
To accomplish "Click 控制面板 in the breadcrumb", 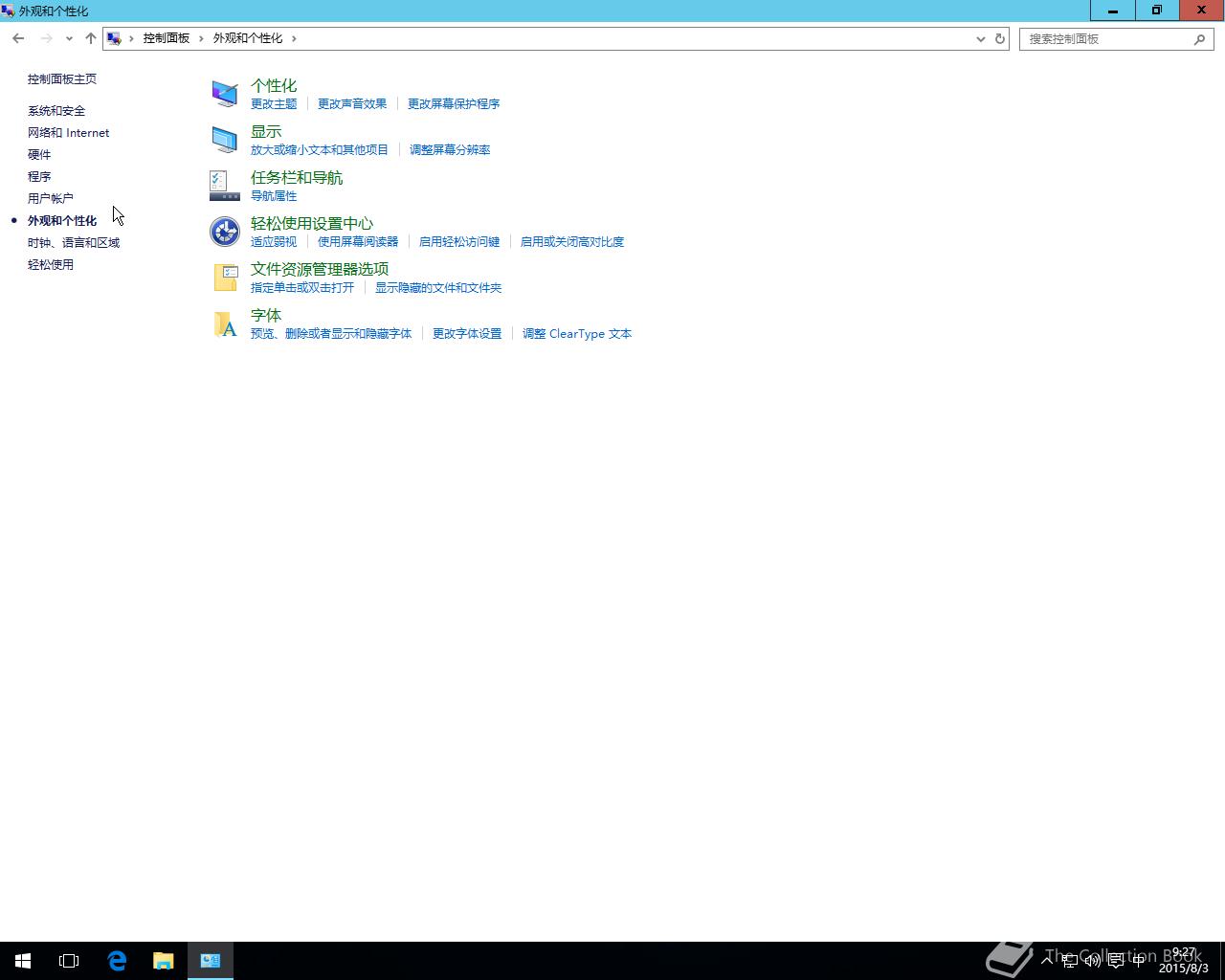I will point(167,38).
